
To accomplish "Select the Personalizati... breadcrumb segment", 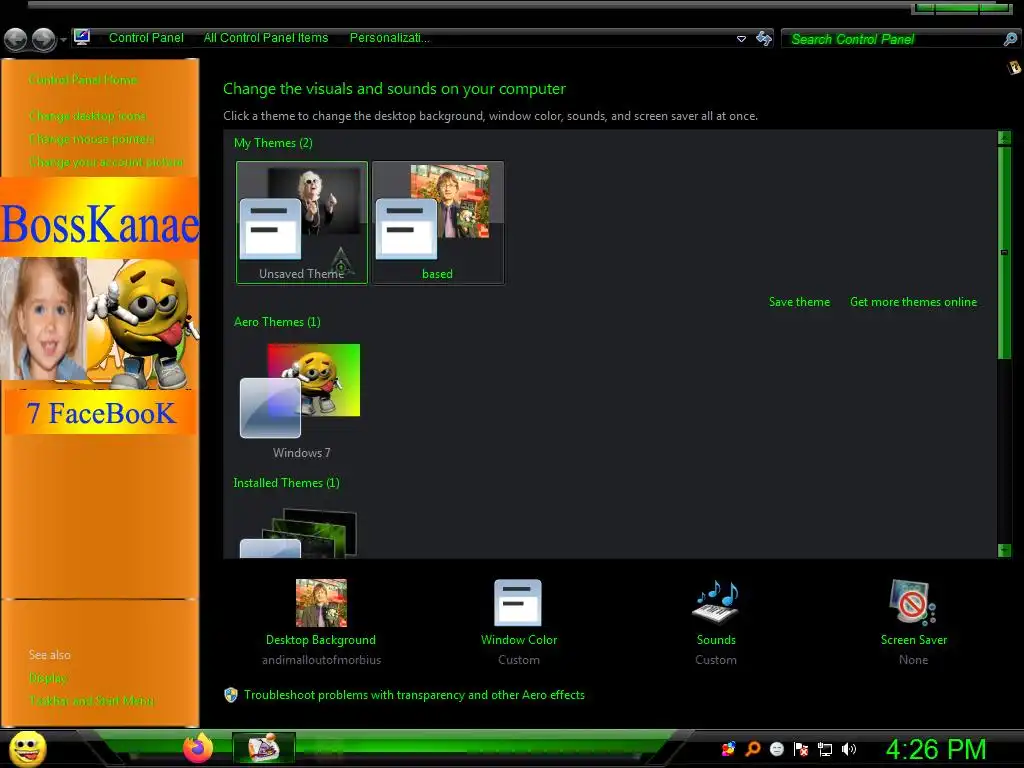I will 389,38.
